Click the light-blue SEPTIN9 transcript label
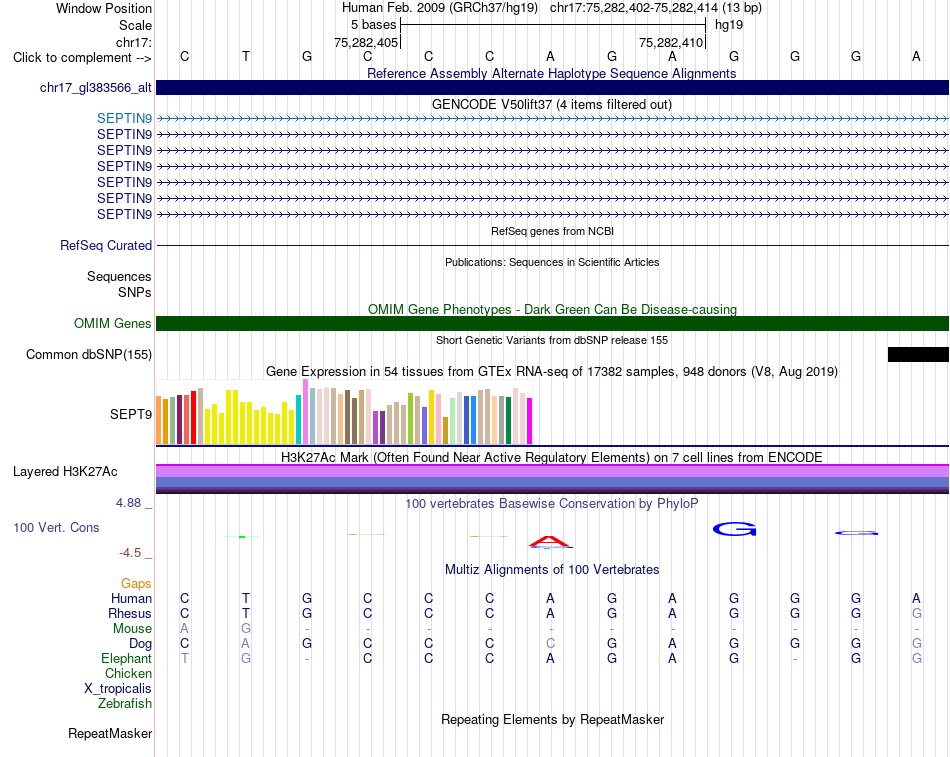This screenshot has height=757, width=950. (x=124, y=118)
